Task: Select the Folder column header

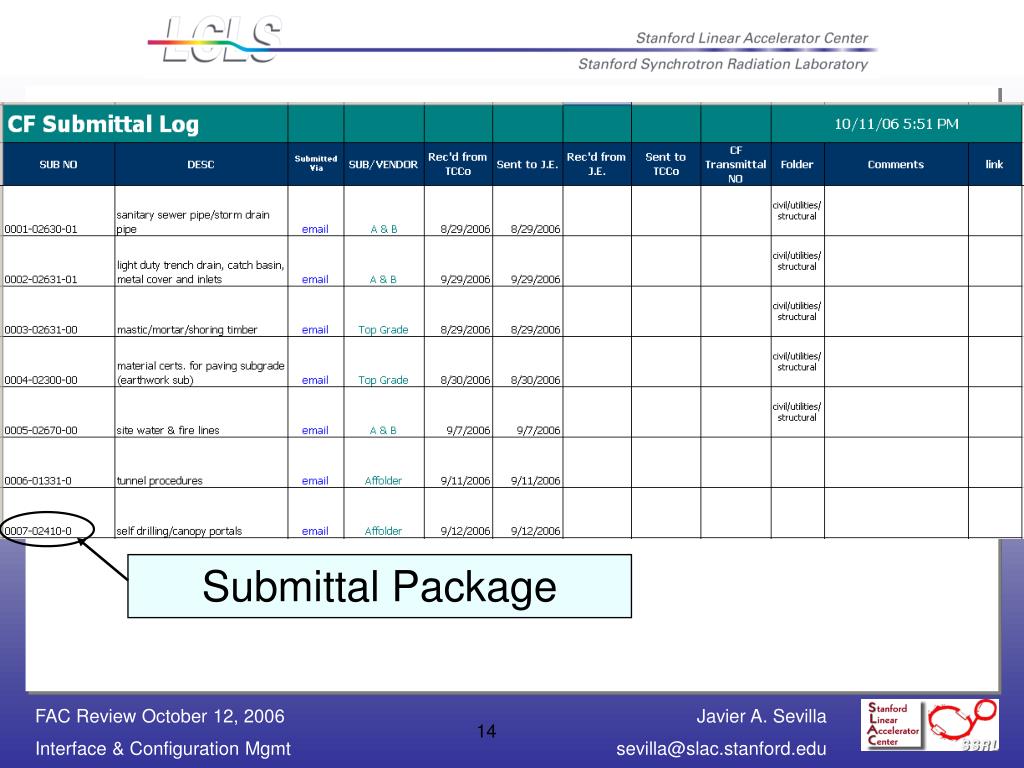Action: (797, 165)
